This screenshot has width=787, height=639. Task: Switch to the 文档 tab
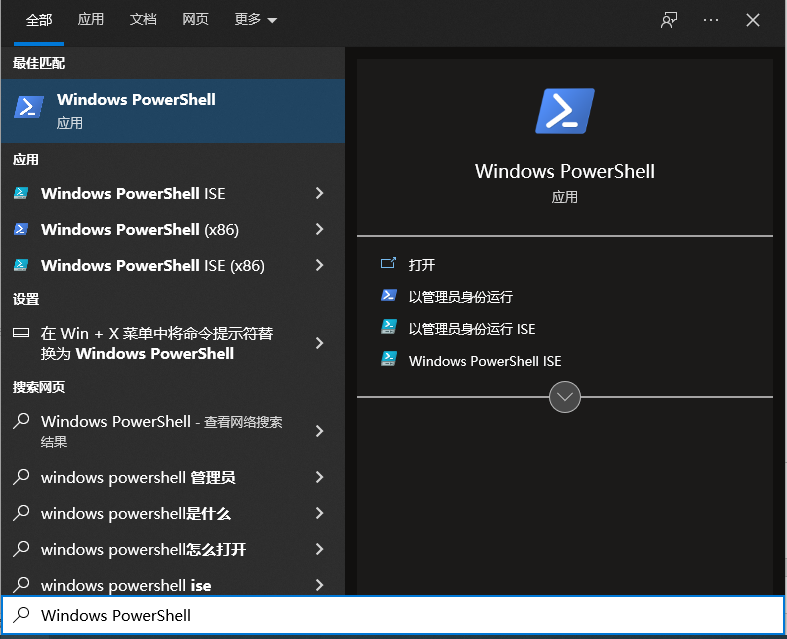tap(143, 20)
